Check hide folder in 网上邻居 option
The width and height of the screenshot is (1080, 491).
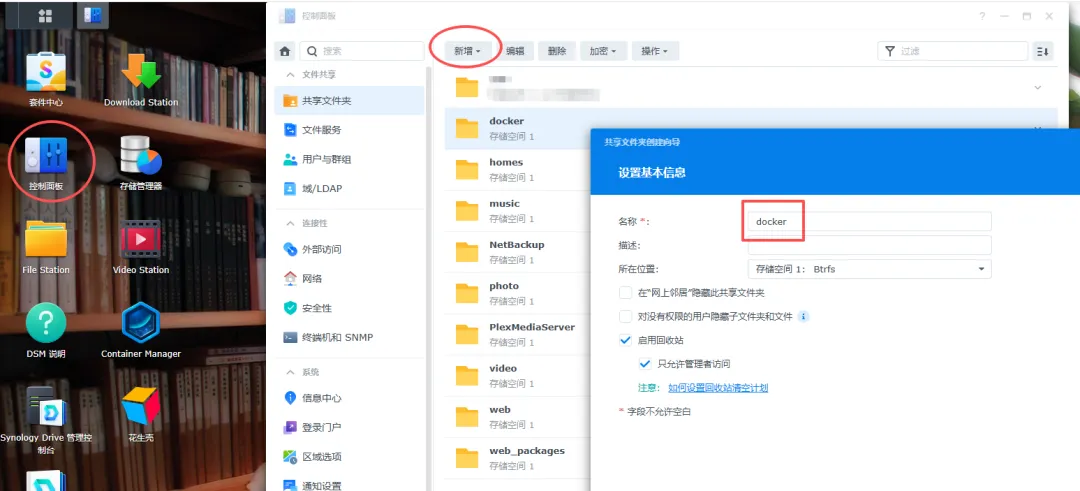pyautogui.click(x=625, y=293)
